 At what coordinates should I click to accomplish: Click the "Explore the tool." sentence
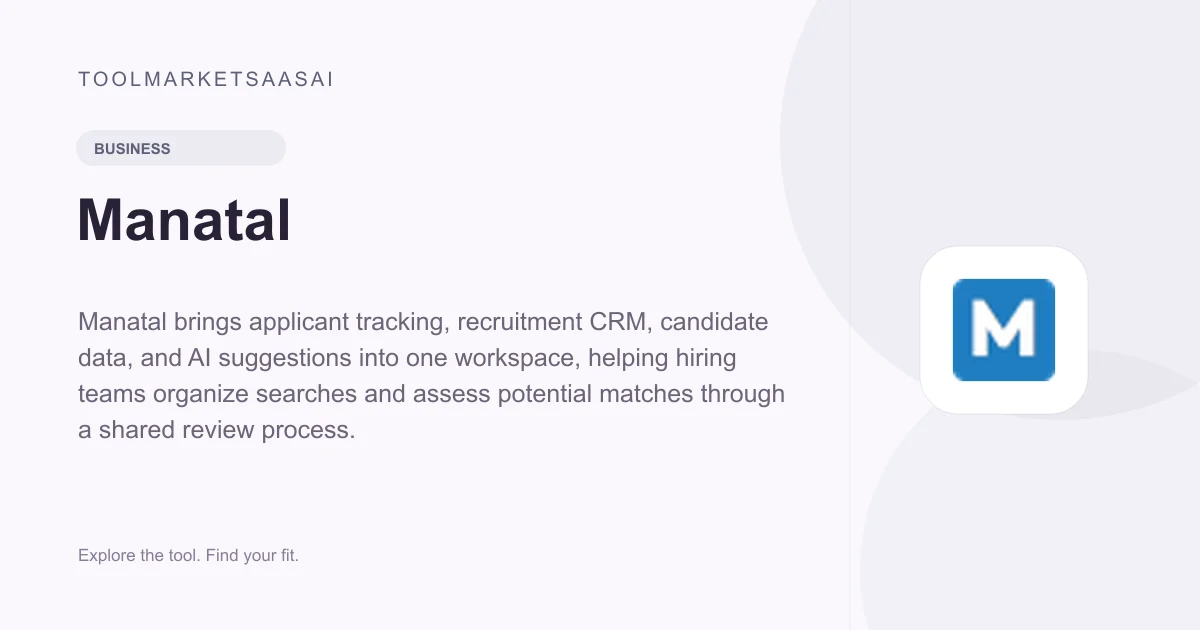(140, 555)
